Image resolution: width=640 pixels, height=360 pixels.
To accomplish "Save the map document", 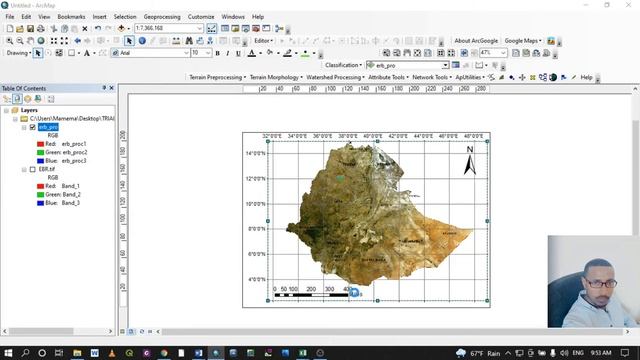I will (30, 29).
